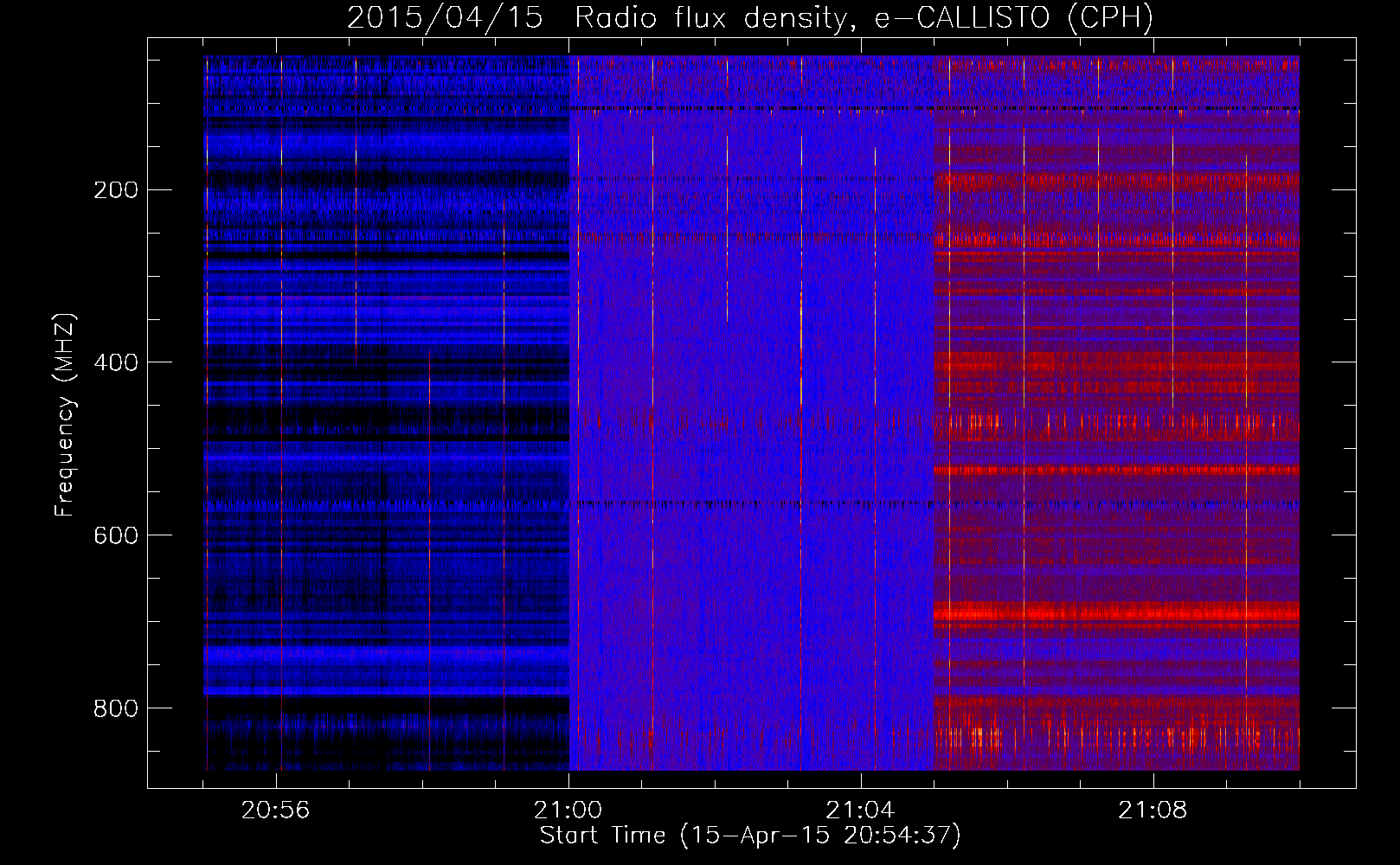Click the '21:00' time tick label

[x=568, y=811]
